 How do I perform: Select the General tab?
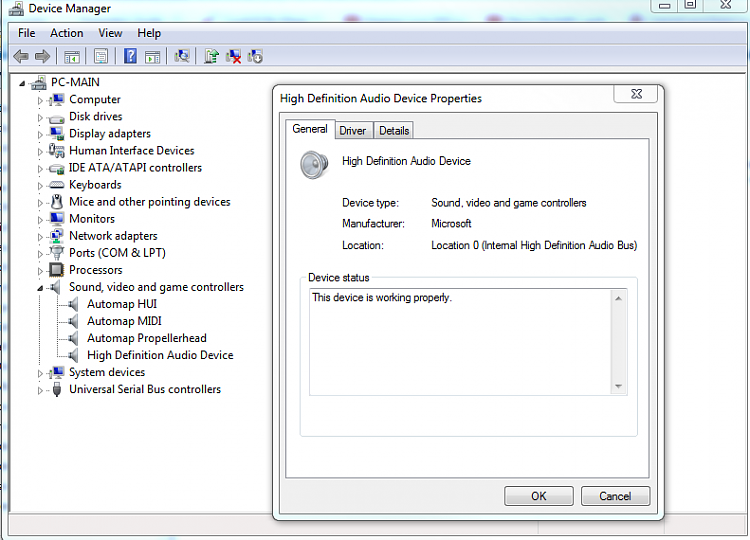click(x=310, y=129)
